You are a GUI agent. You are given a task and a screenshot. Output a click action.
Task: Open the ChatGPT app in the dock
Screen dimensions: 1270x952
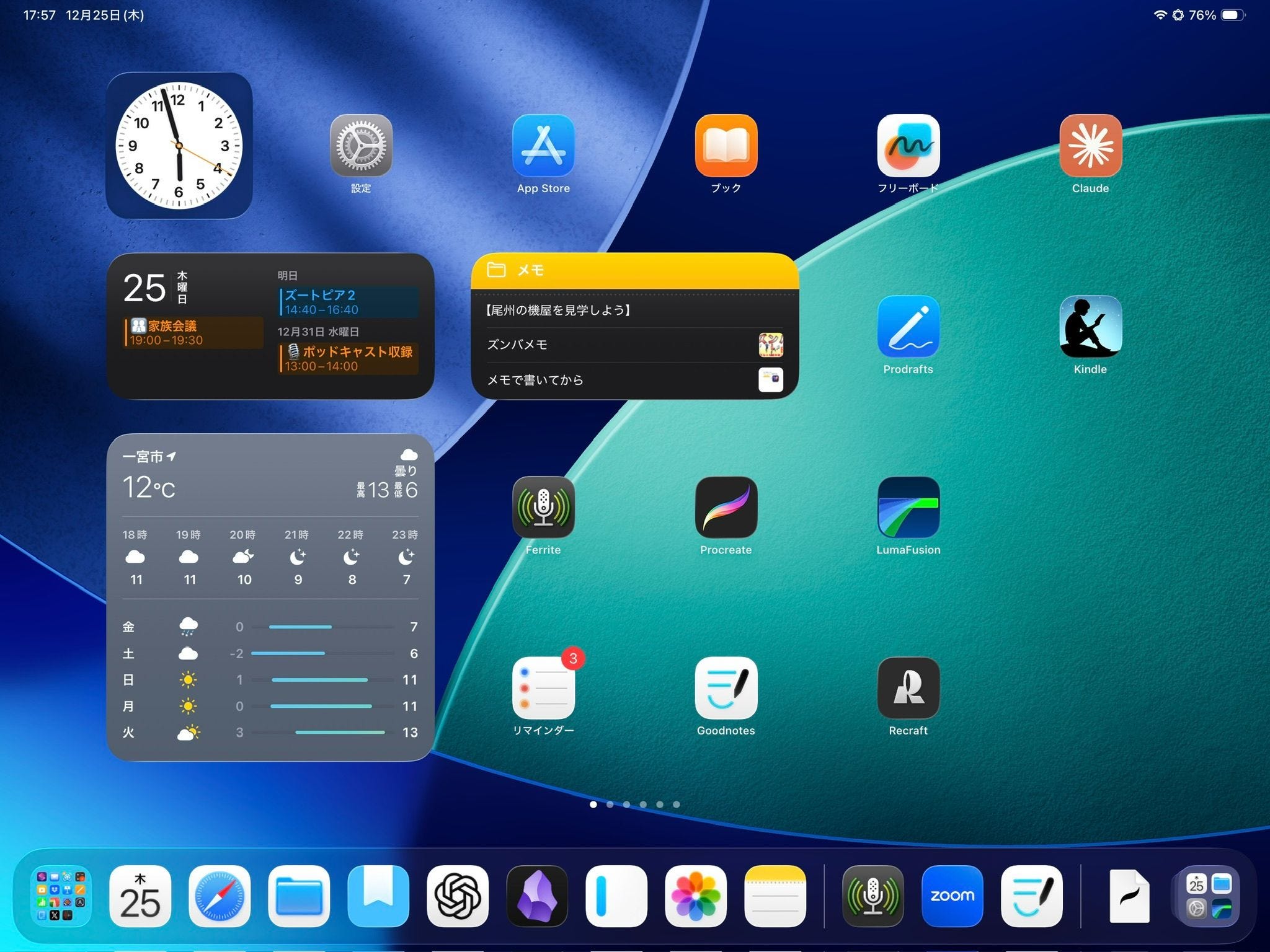click(458, 896)
